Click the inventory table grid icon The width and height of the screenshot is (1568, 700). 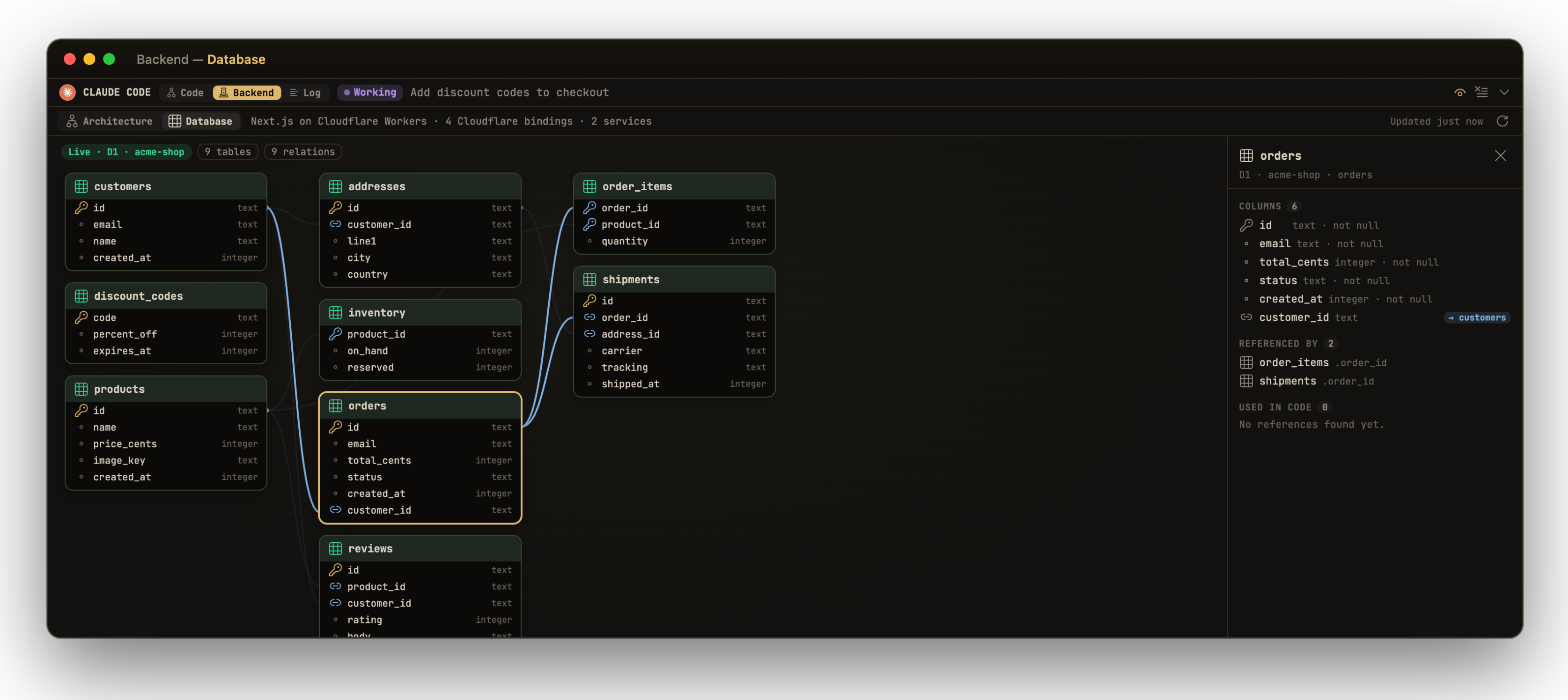tap(336, 313)
